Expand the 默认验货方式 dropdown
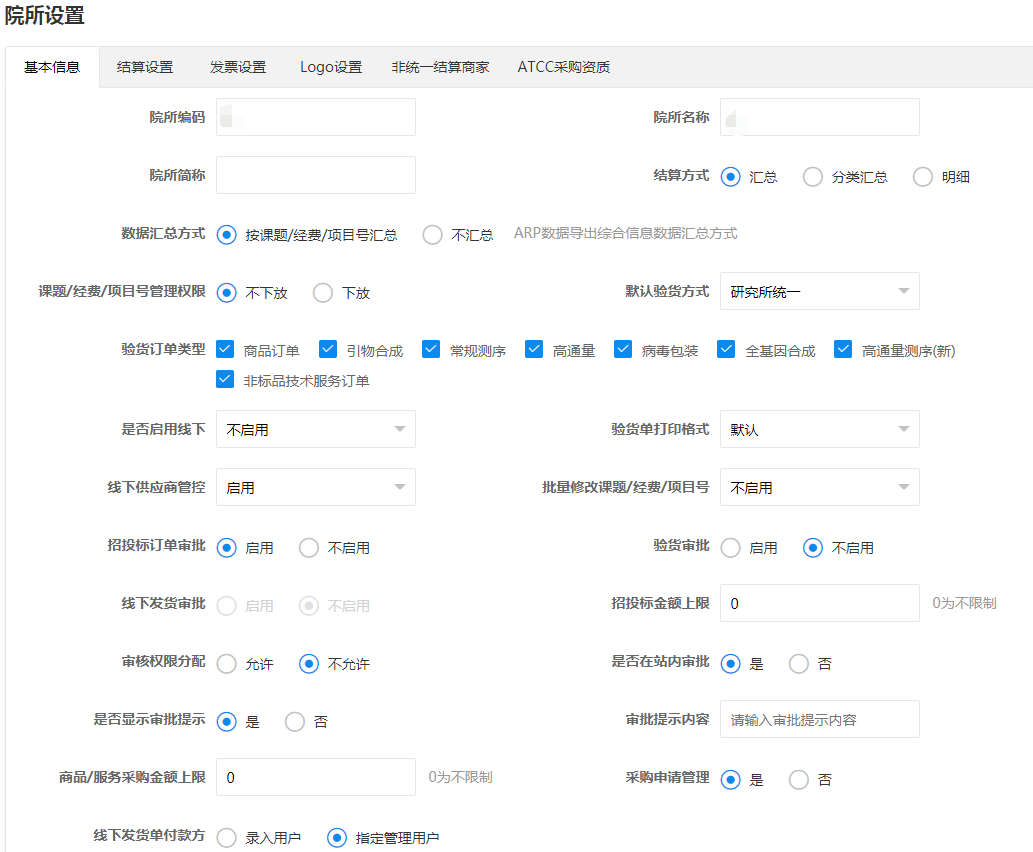 tap(819, 292)
